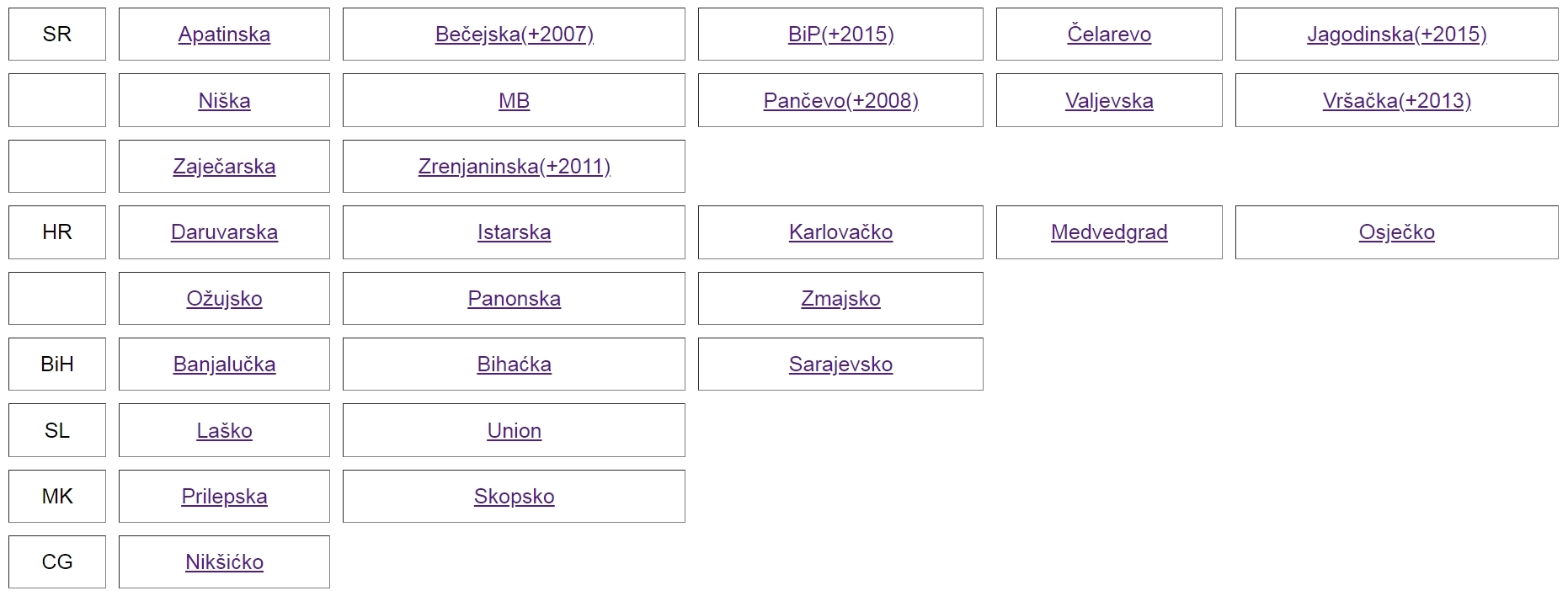
Task: Click the Bečejska(+2007) link
Action: pyautogui.click(x=514, y=35)
